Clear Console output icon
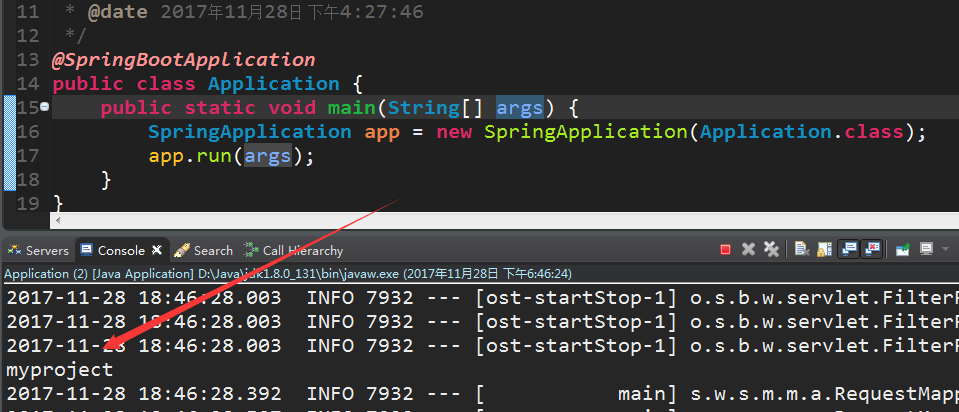This screenshot has width=959, height=412. (802, 249)
